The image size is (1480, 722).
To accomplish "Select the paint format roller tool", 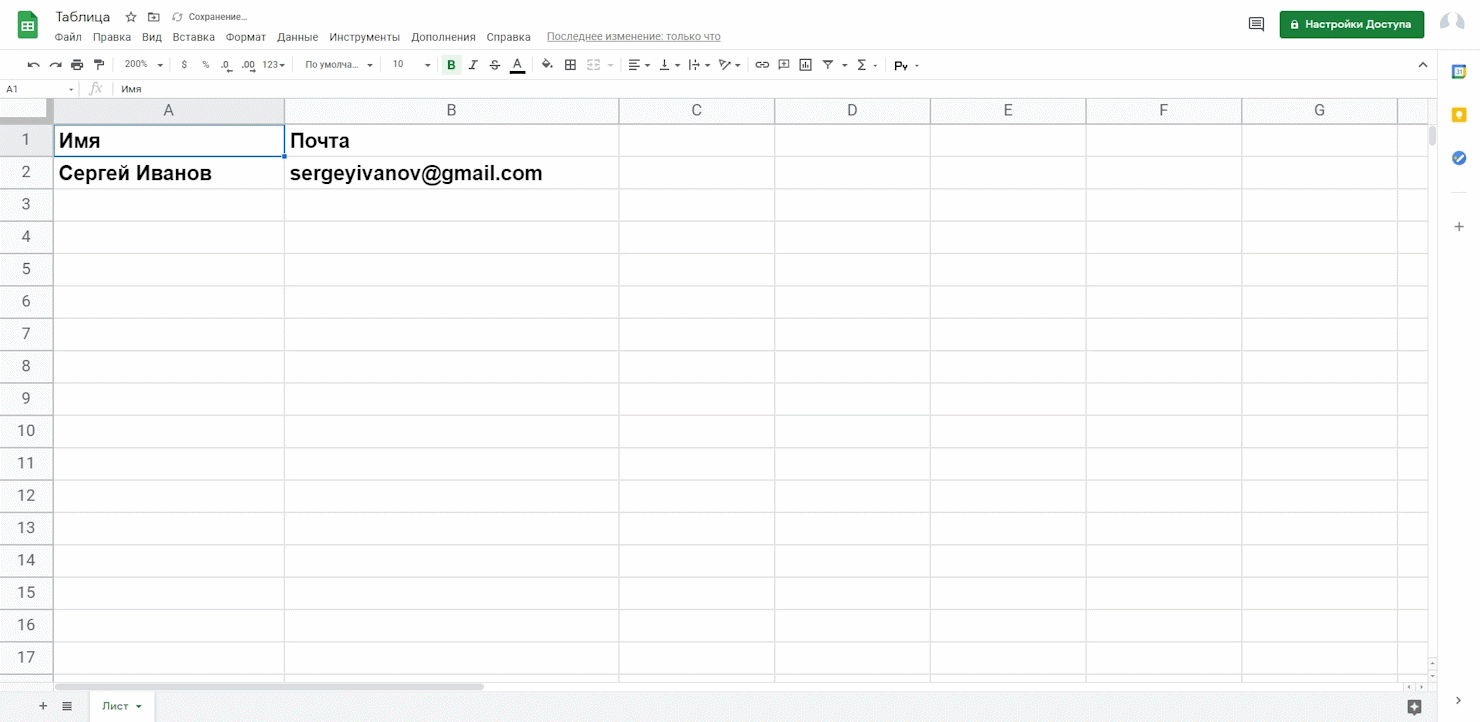I will (x=98, y=65).
